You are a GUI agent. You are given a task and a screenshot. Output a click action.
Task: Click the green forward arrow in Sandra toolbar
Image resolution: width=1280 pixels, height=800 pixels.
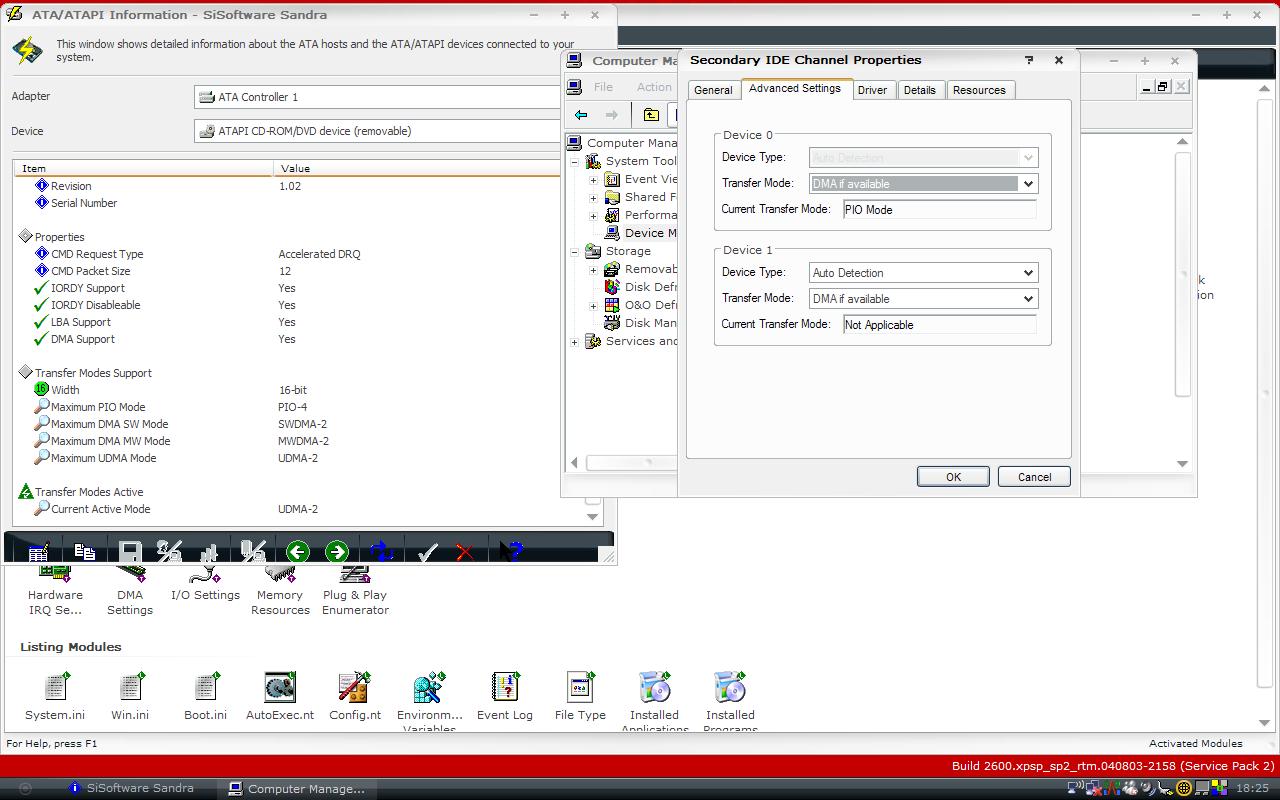pos(337,552)
